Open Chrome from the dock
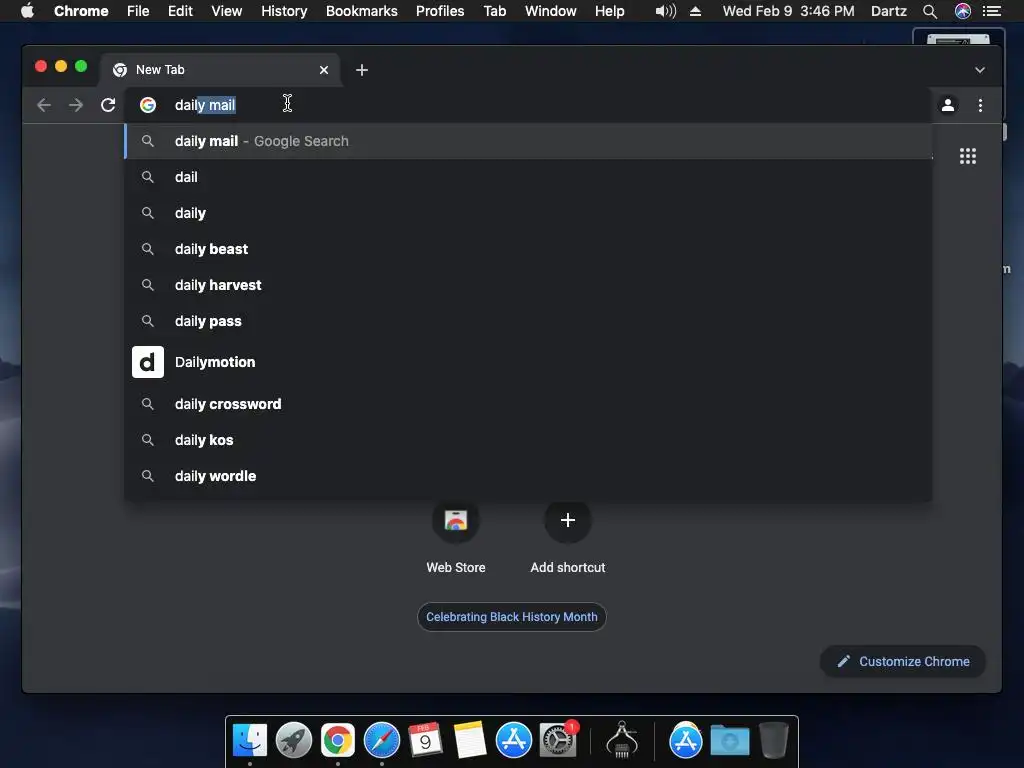This screenshot has width=1024, height=768. (x=338, y=740)
